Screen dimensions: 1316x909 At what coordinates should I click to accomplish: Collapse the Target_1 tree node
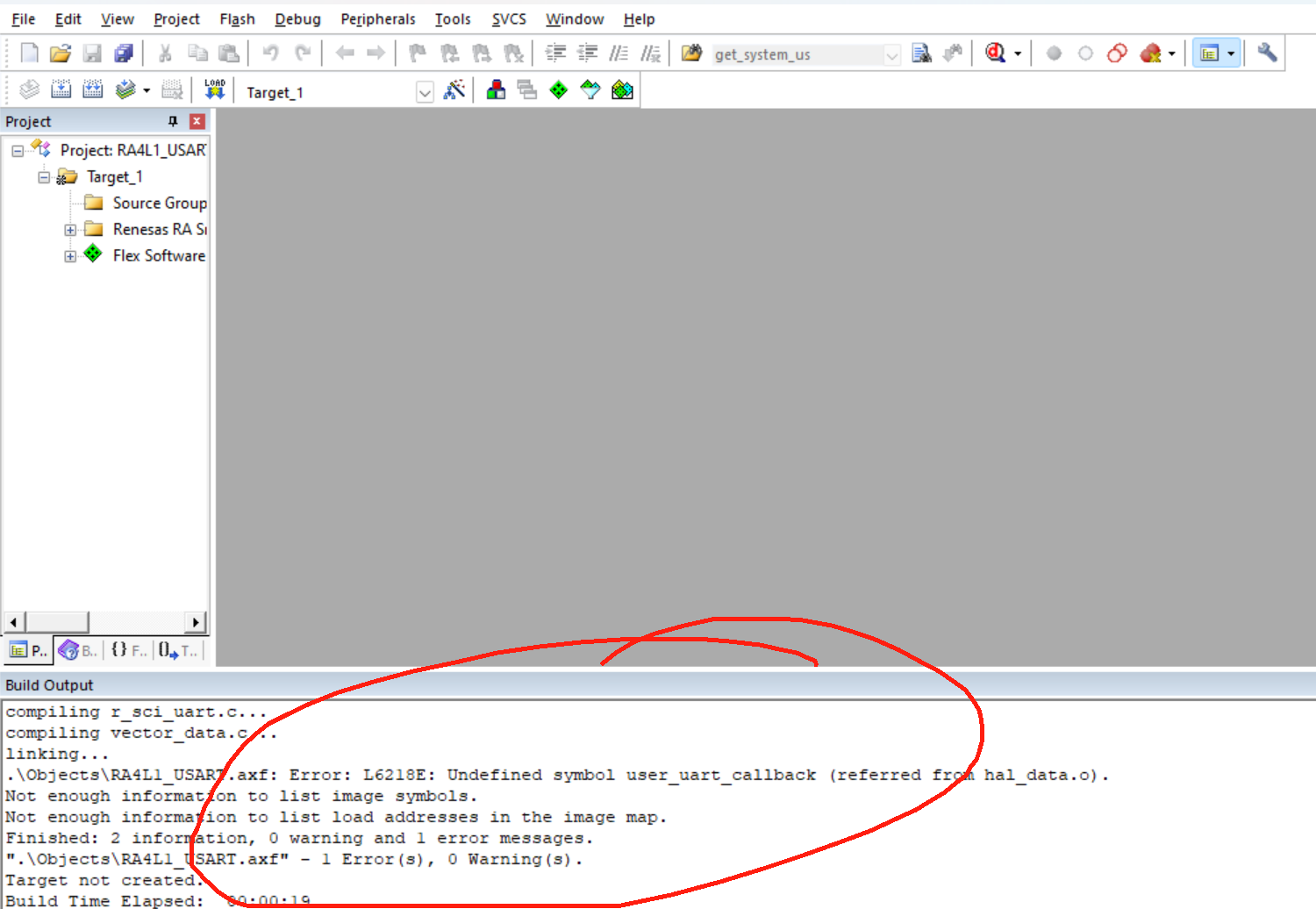[44, 177]
